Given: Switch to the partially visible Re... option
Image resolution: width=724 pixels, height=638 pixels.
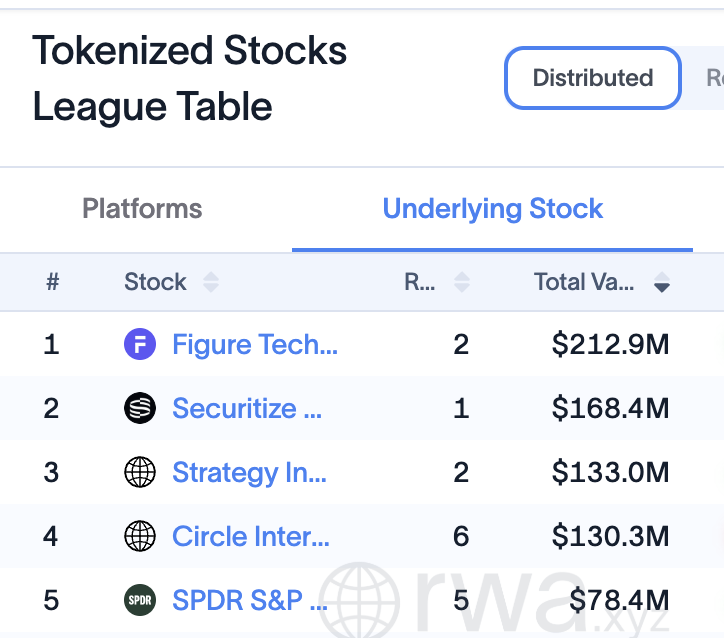Looking at the screenshot, I should [714, 78].
